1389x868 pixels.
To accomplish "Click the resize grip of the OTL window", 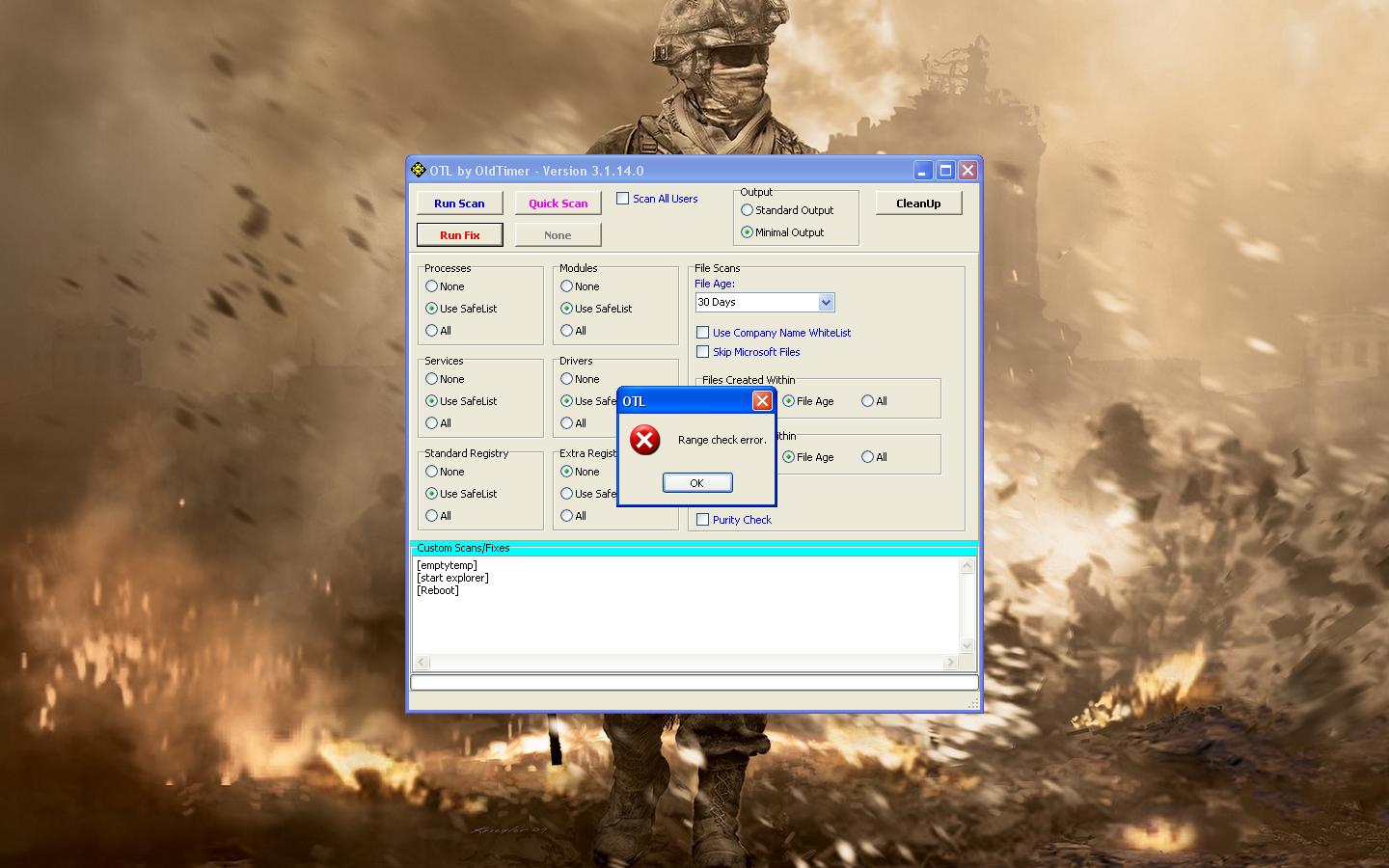I will point(972,704).
